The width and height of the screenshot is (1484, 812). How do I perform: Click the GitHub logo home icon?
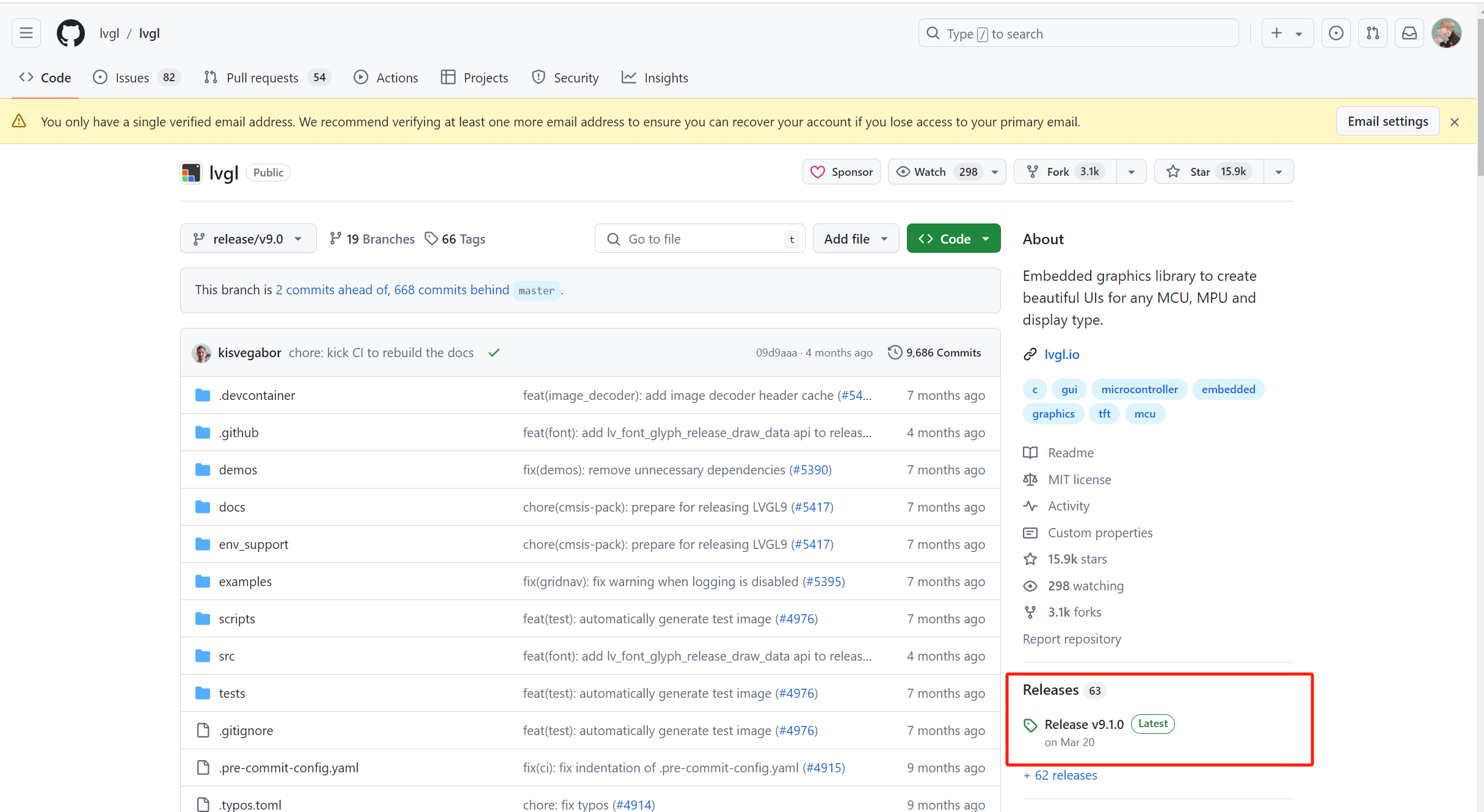71,33
